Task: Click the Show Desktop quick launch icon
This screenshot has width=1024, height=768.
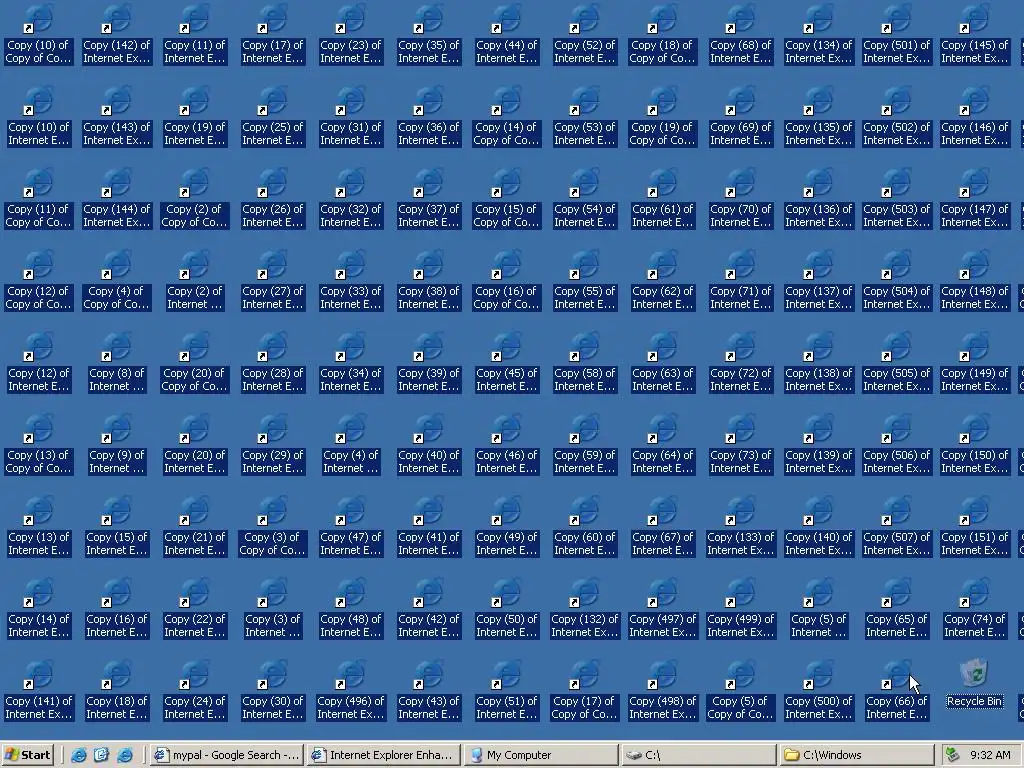Action: (x=101, y=755)
